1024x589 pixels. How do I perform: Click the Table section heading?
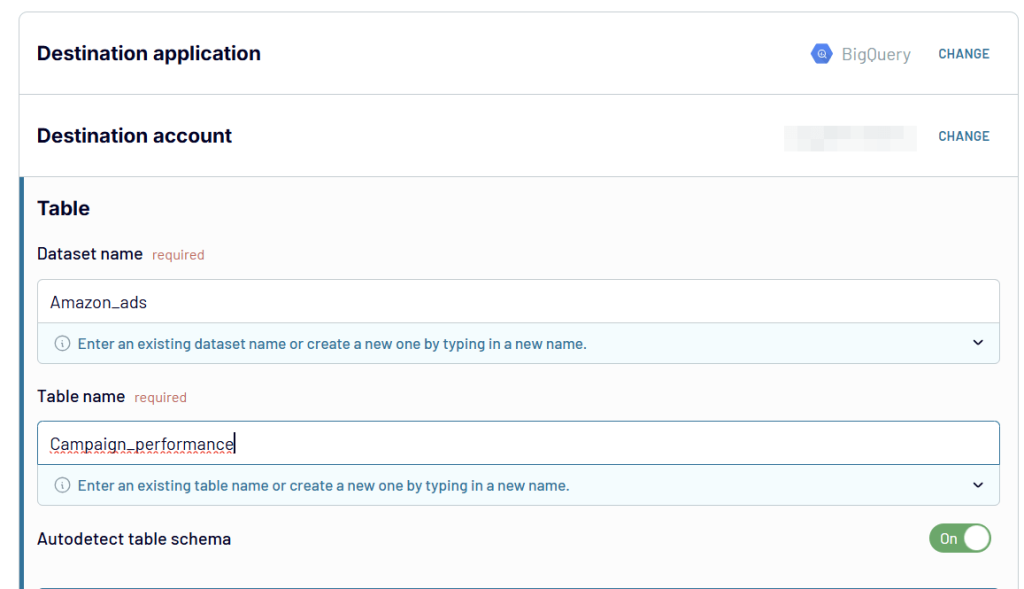[63, 208]
